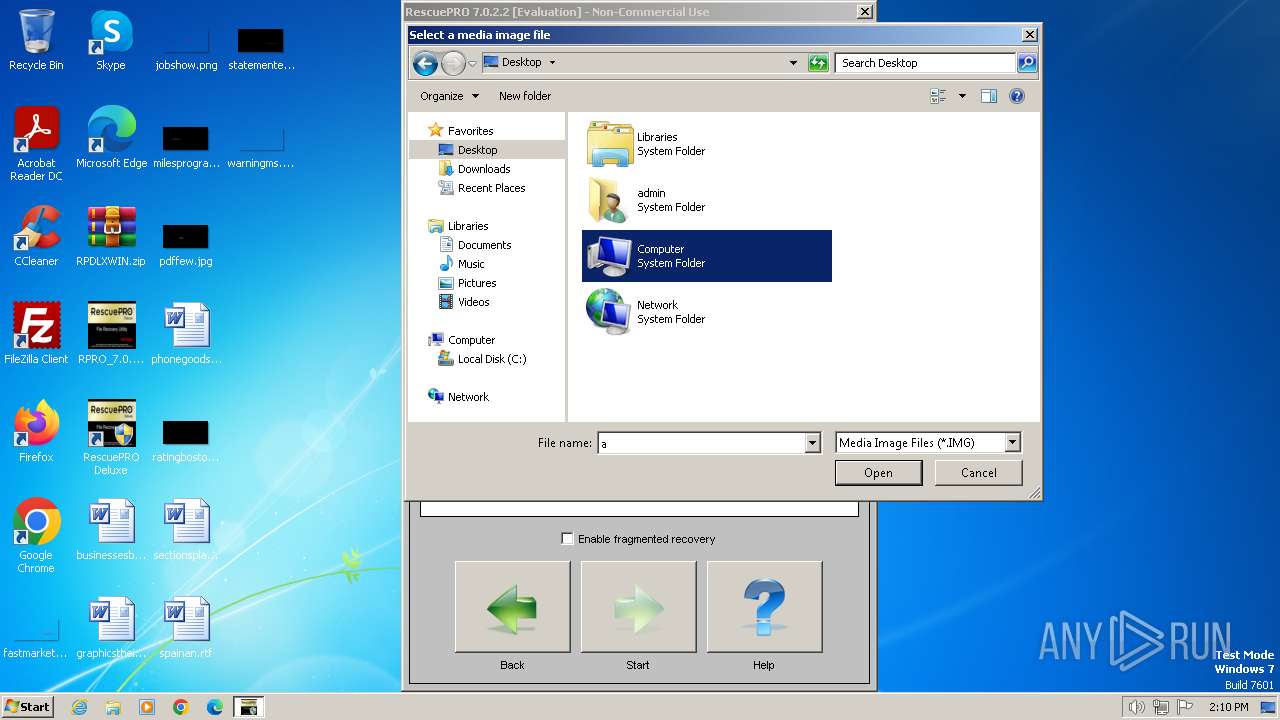Click the File name input field
1280x720 pixels.
coord(701,443)
